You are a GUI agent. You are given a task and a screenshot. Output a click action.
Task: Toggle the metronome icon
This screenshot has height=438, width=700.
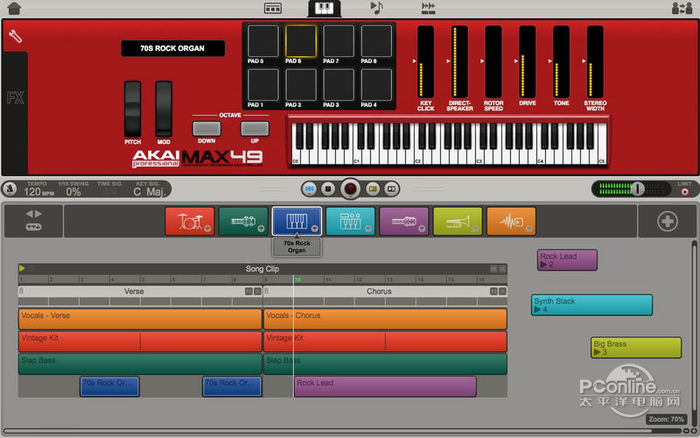click(9, 189)
